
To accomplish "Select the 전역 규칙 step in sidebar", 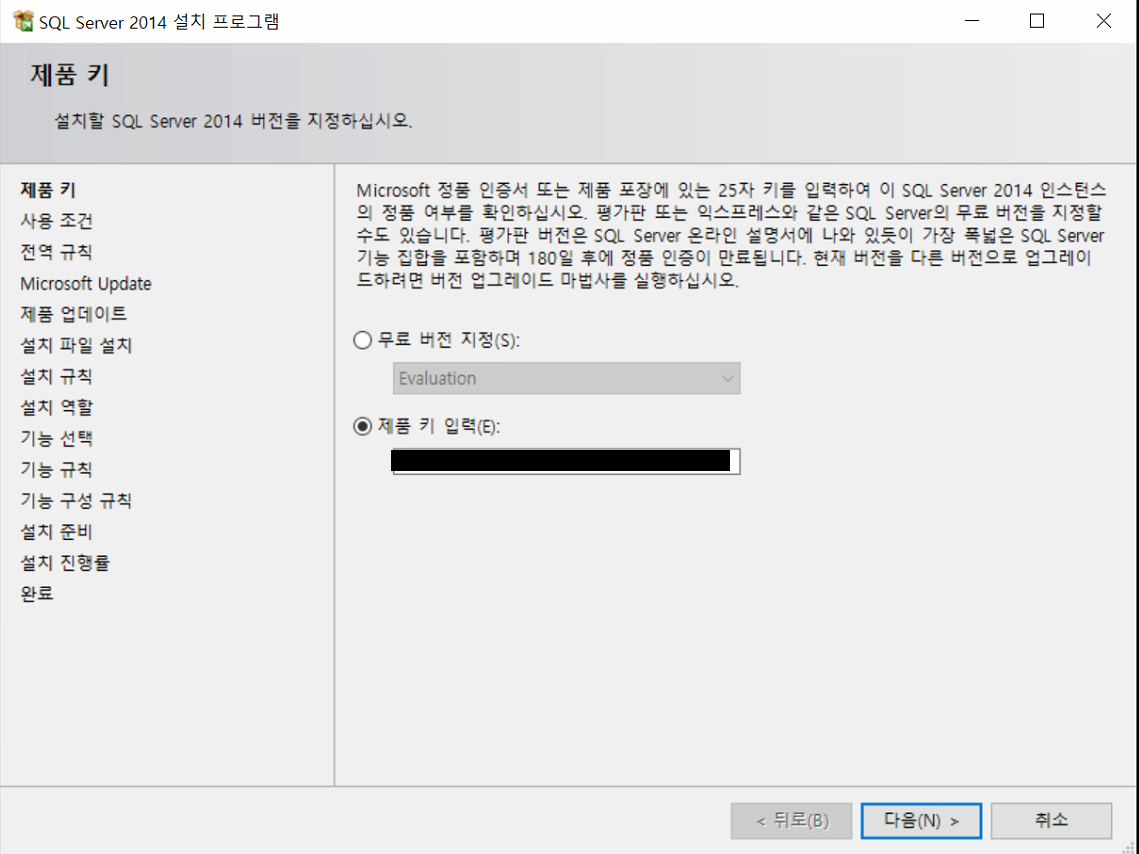I will click(57, 252).
